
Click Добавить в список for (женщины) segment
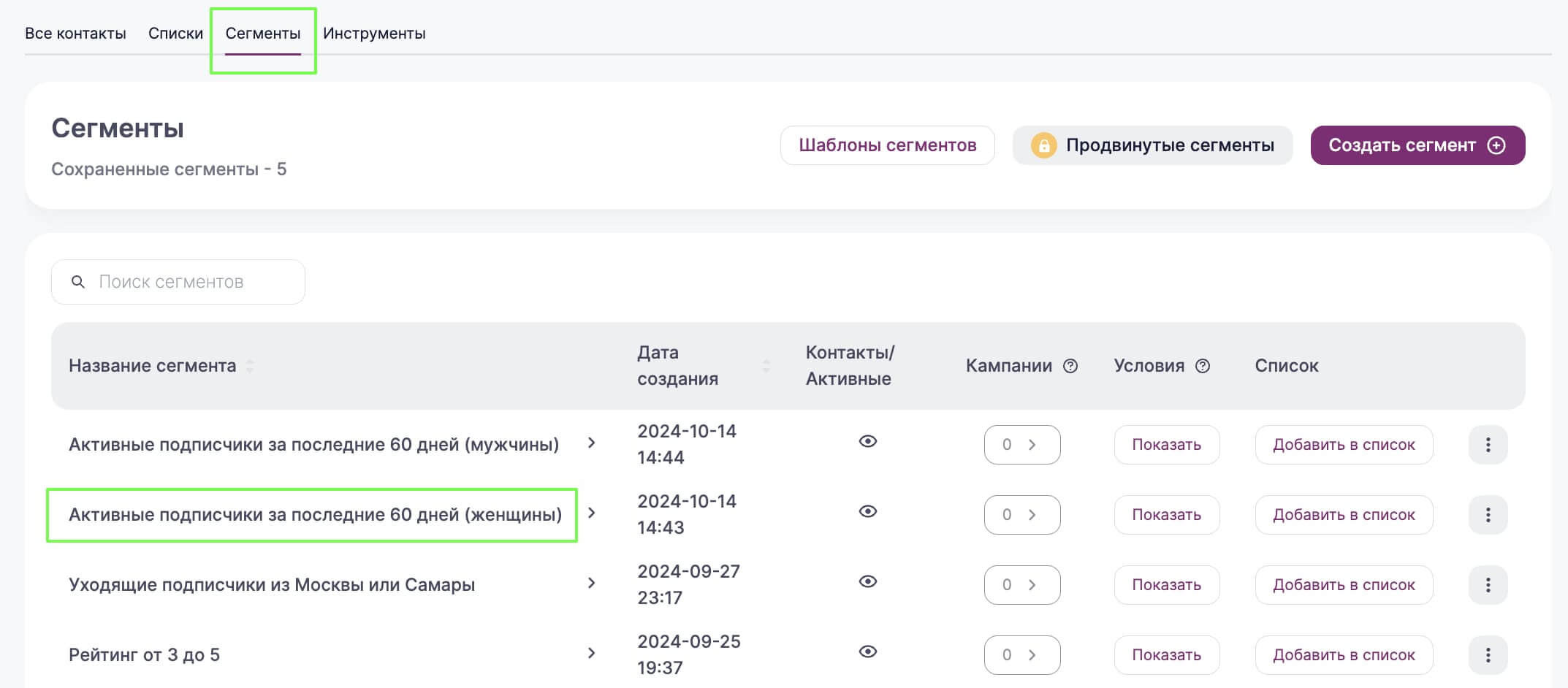click(x=1344, y=515)
